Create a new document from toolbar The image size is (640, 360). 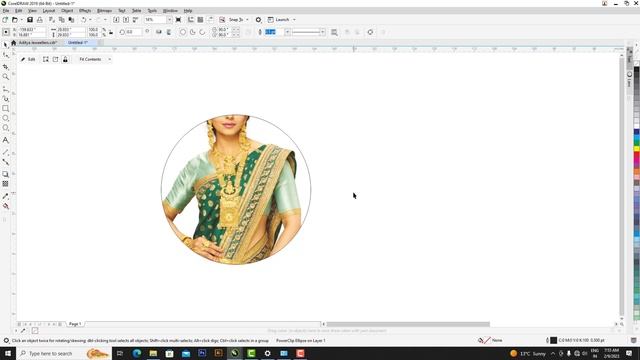(5, 20)
